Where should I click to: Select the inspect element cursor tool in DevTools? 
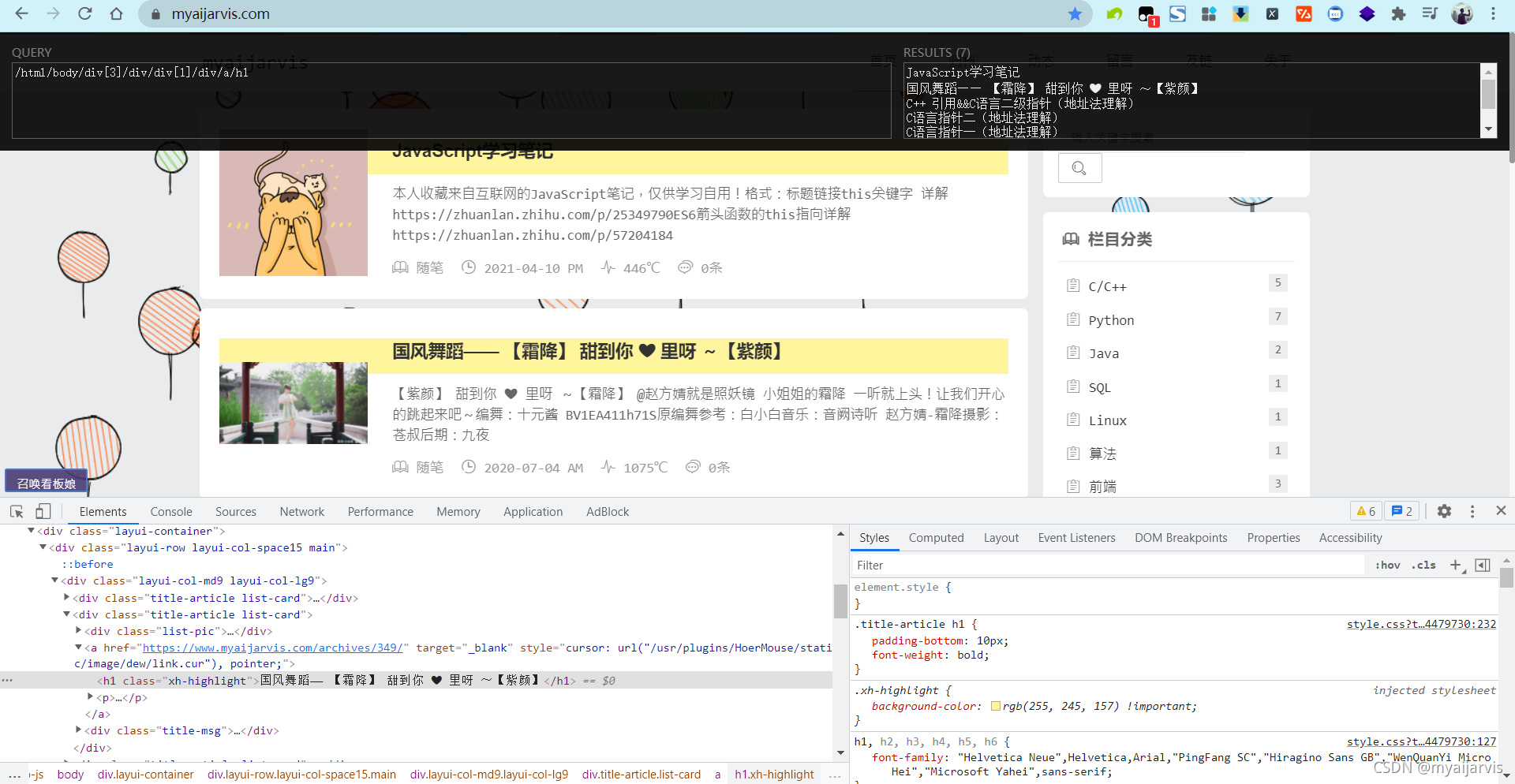tap(17, 511)
